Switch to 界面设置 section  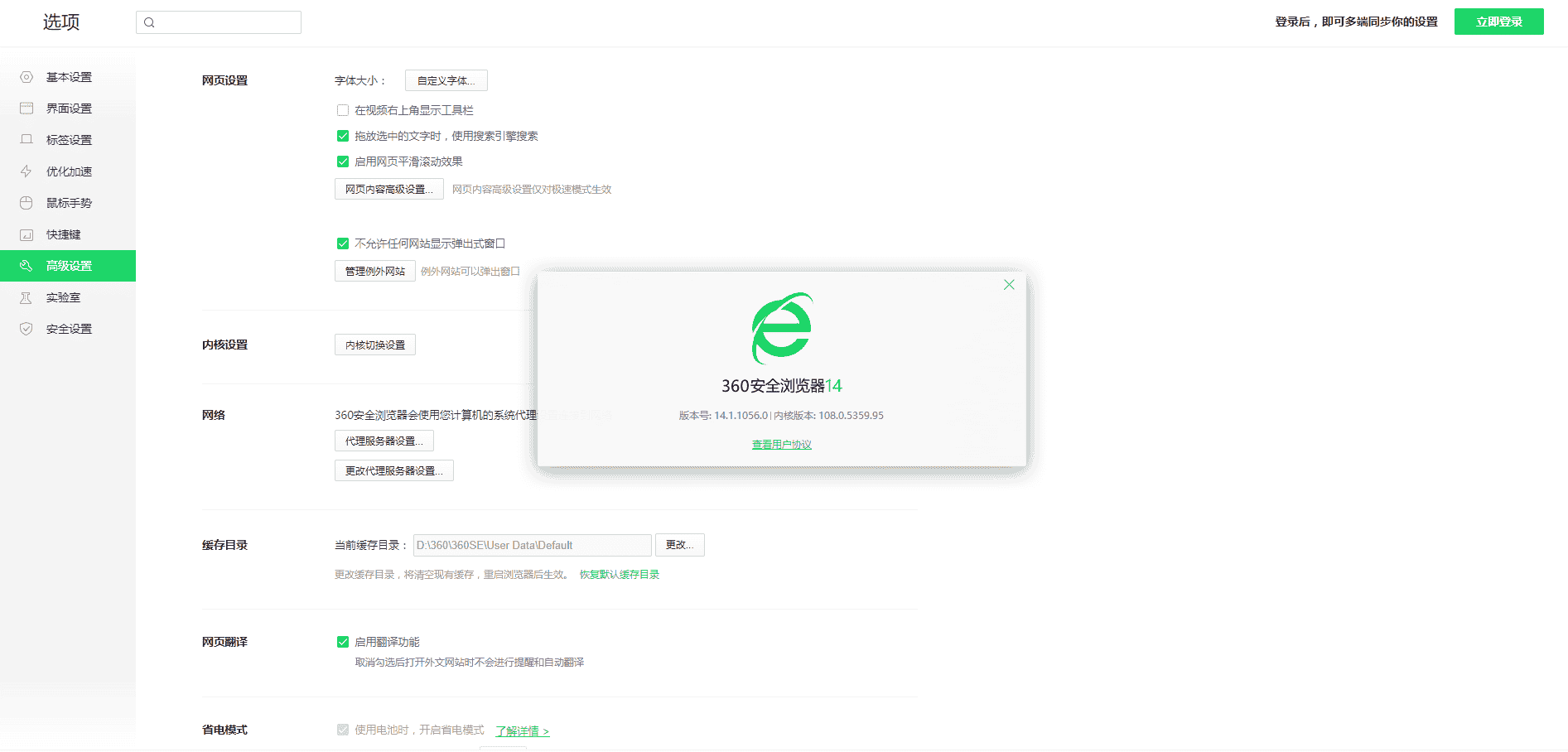68,108
